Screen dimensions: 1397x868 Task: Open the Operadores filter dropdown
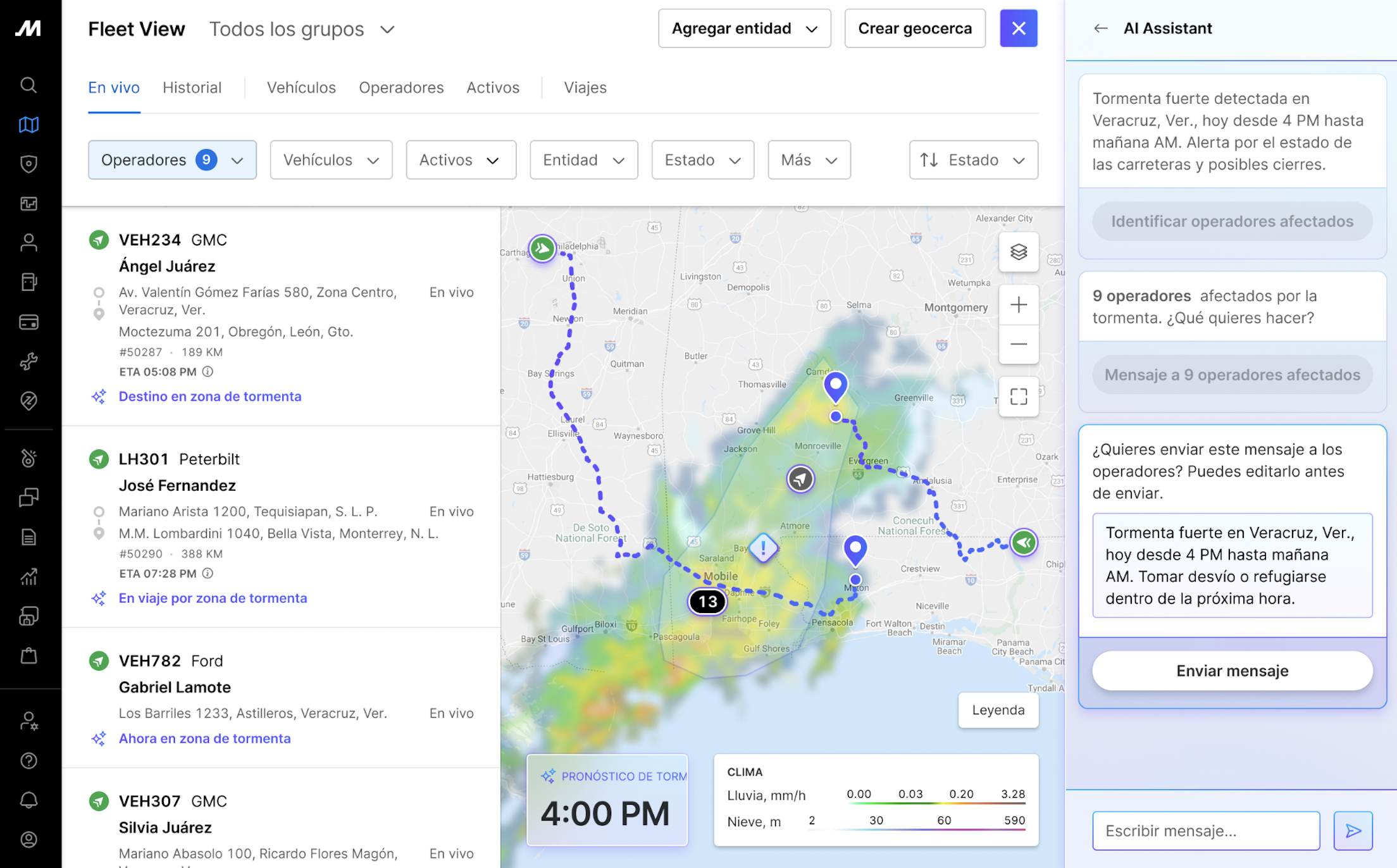tap(172, 160)
